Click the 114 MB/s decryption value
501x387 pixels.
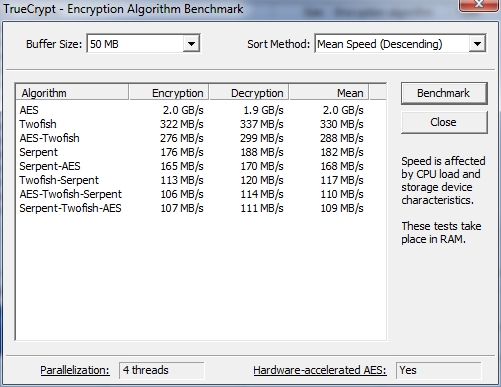pos(262,194)
